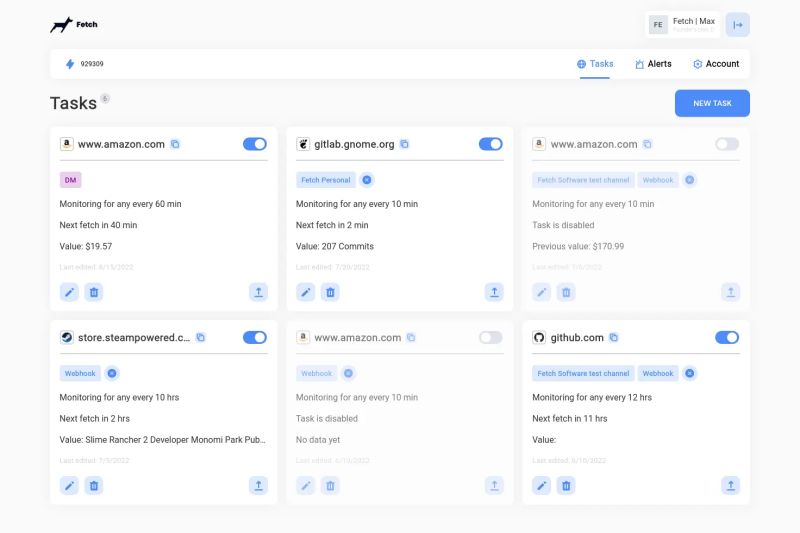Disable the store.steampowered task toggle
The height and width of the screenshot is (533, 800).
coord(255,337)
